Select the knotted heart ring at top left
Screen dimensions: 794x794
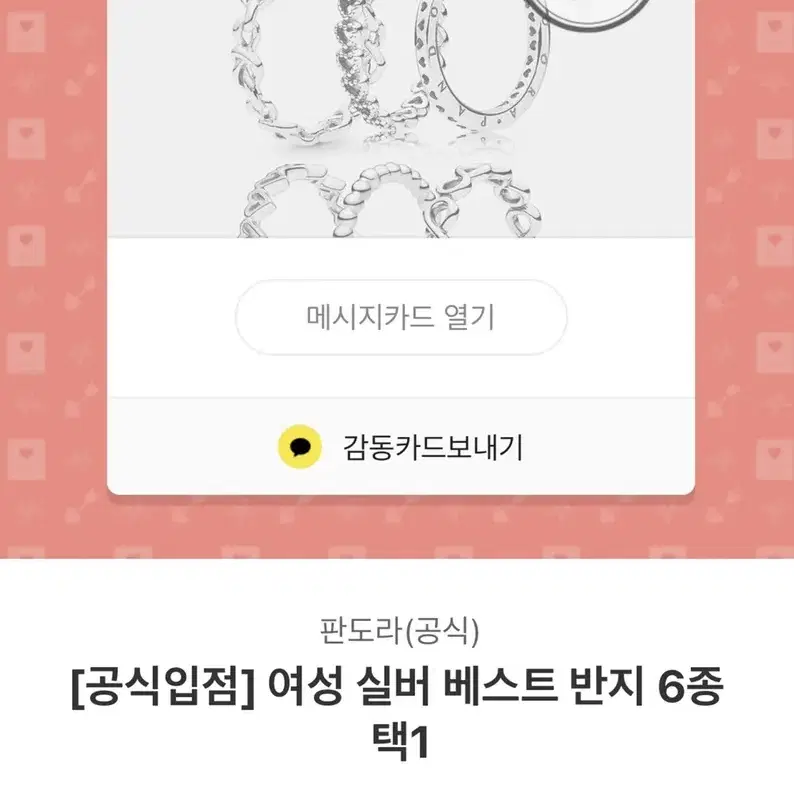(x=281, y=73)
